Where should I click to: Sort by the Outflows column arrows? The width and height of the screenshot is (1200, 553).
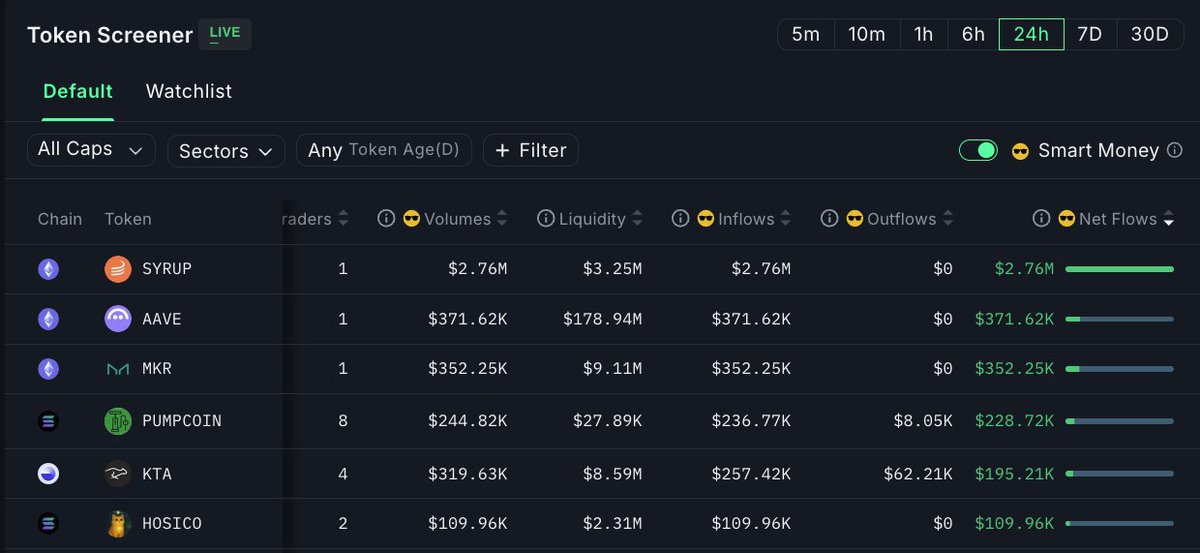point(947,218)
